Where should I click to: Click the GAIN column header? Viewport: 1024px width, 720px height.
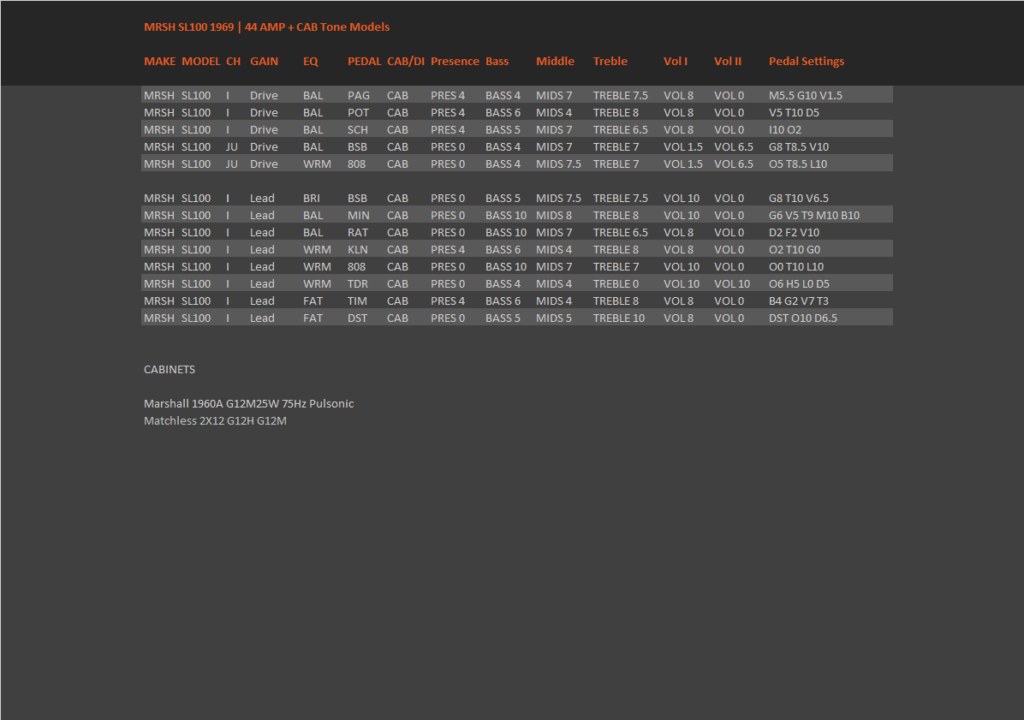(264, 61)
